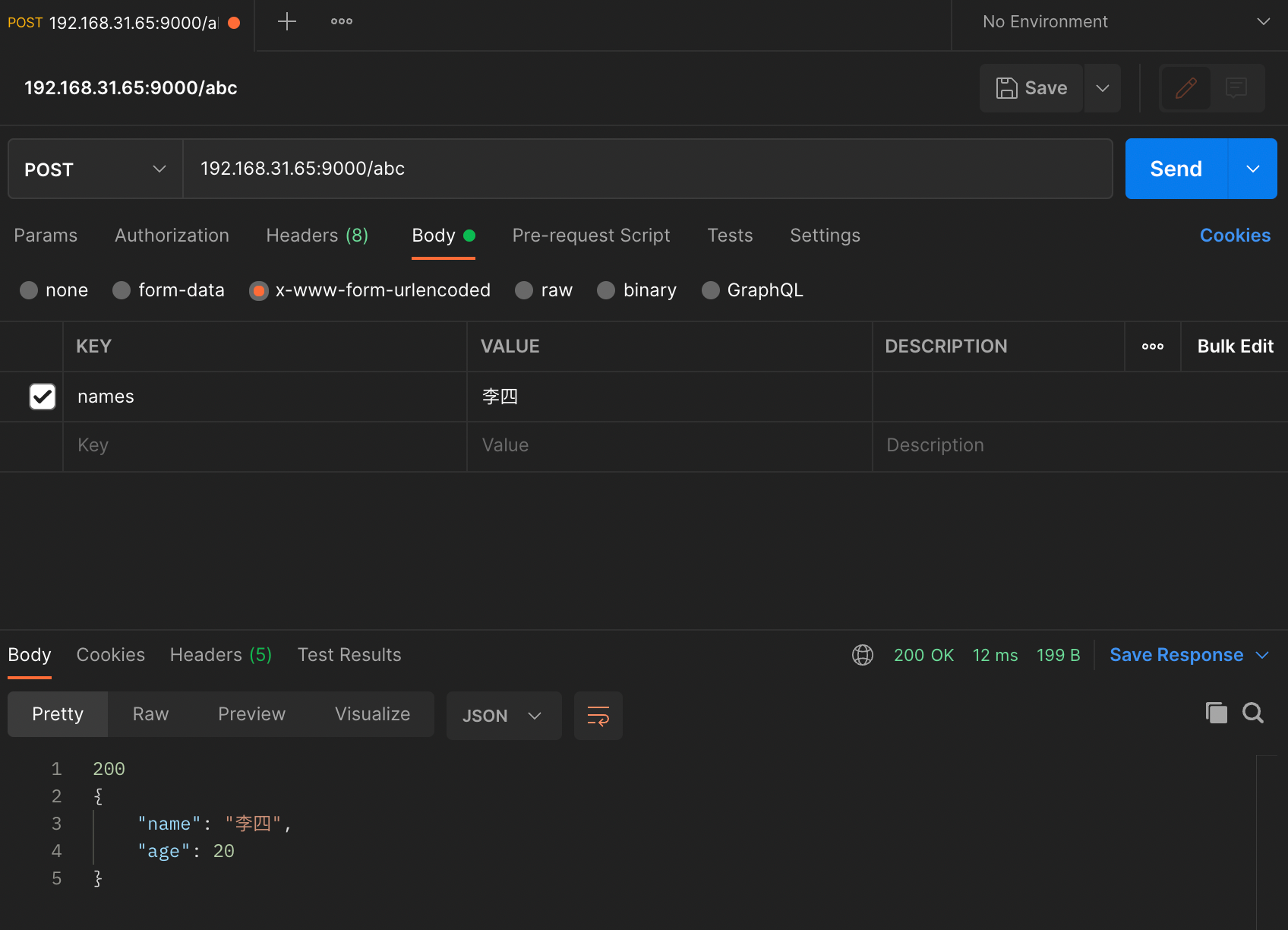
Task: Open the response Raw view tab
Action: pyautogui.click(x=150, y=714)
